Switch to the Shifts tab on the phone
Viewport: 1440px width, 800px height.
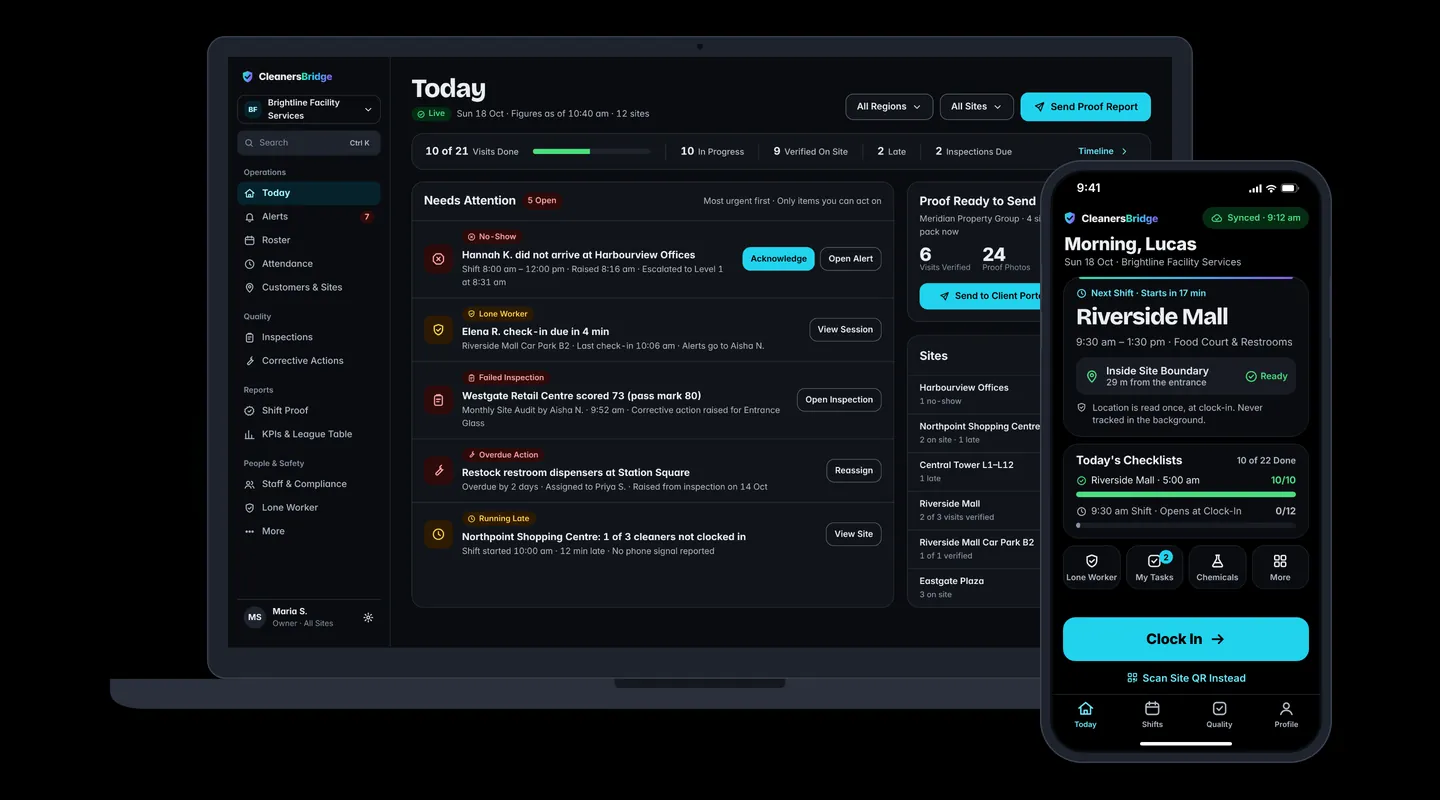point(1152,715)
